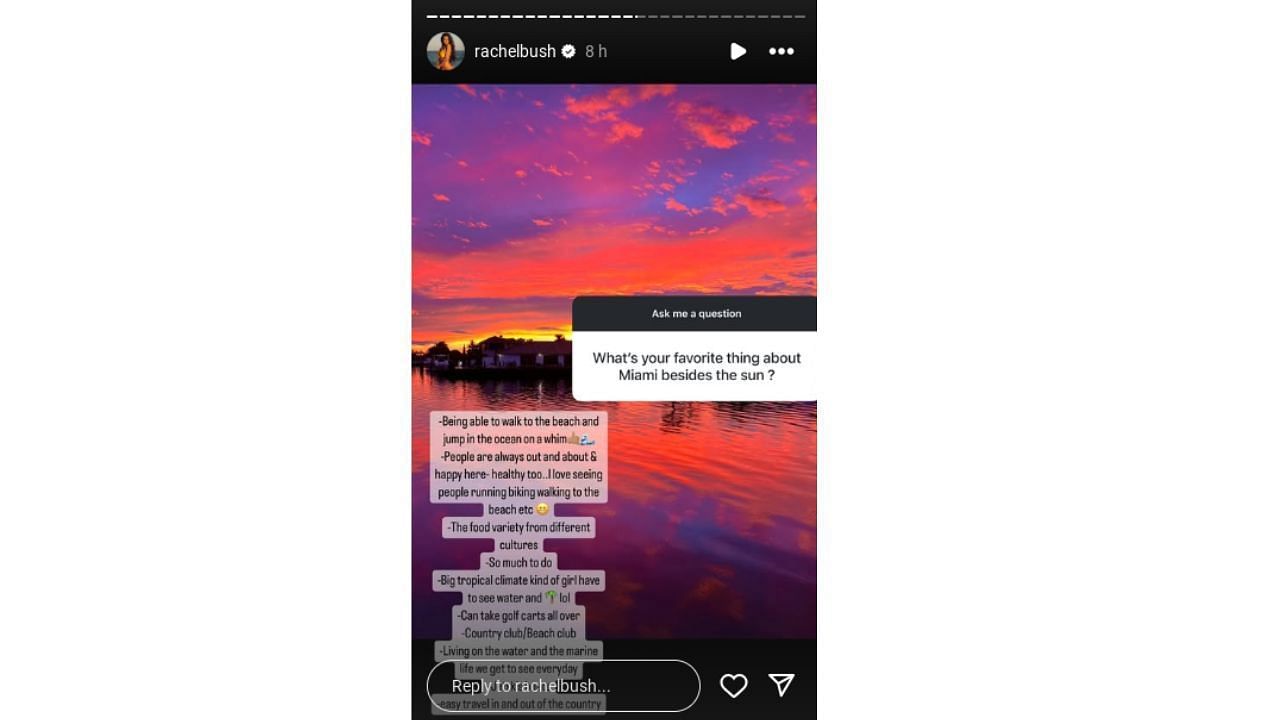Tap the "Being able to walk to the beach" line

click(520, 422)
